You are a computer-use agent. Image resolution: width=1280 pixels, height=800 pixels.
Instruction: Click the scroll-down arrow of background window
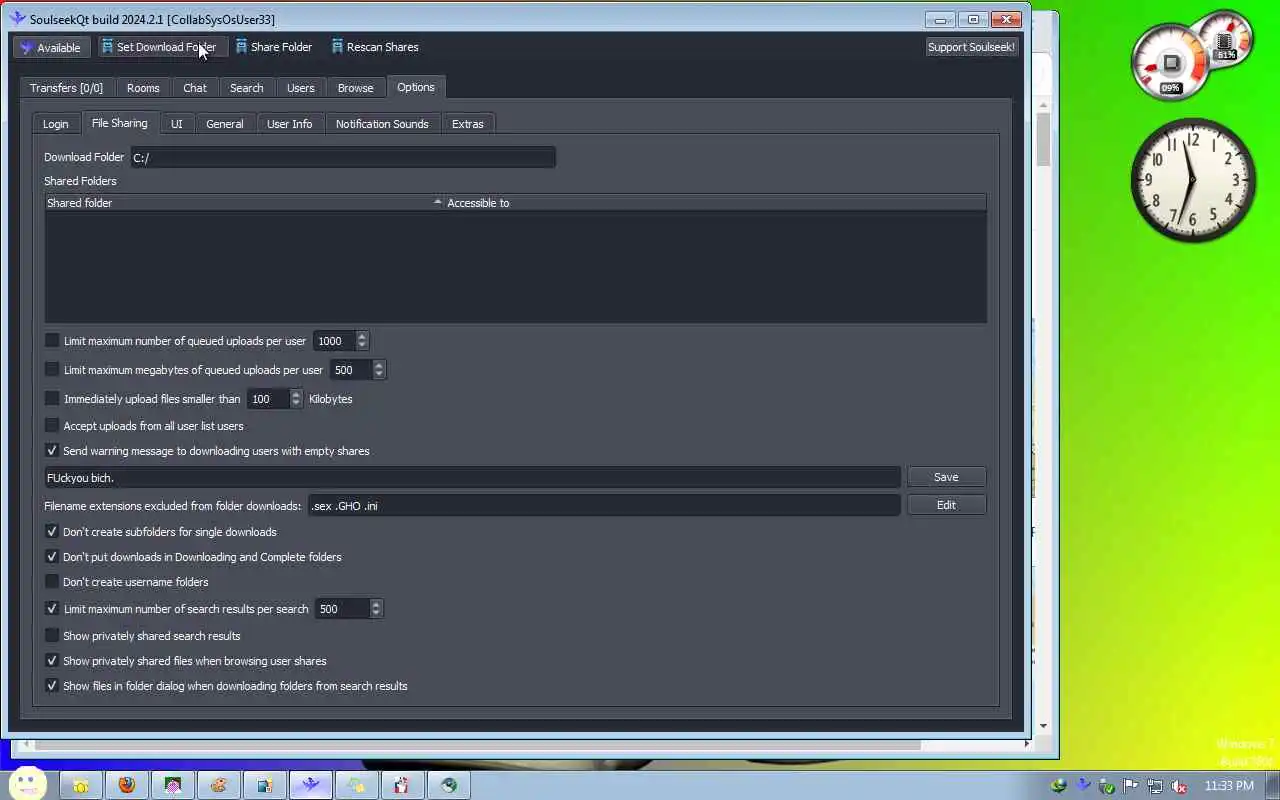[x=1043, y=726]
